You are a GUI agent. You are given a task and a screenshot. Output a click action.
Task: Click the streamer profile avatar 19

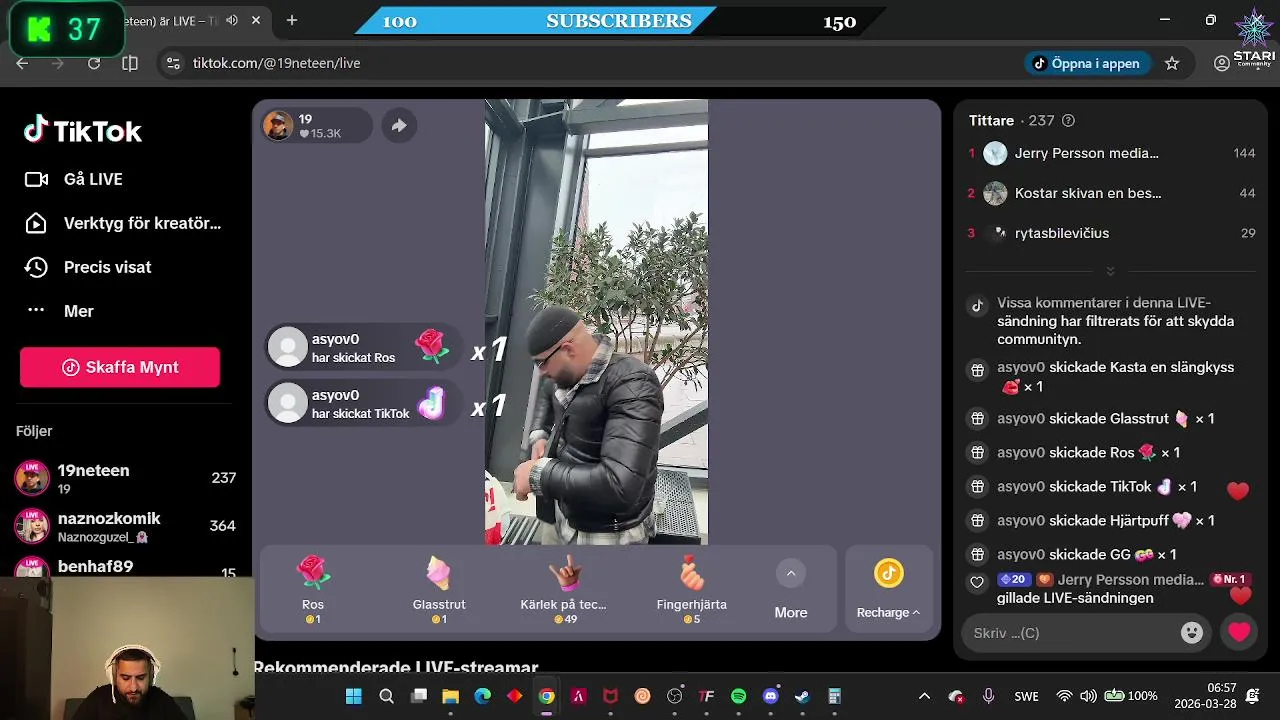(x=278, y=125)
